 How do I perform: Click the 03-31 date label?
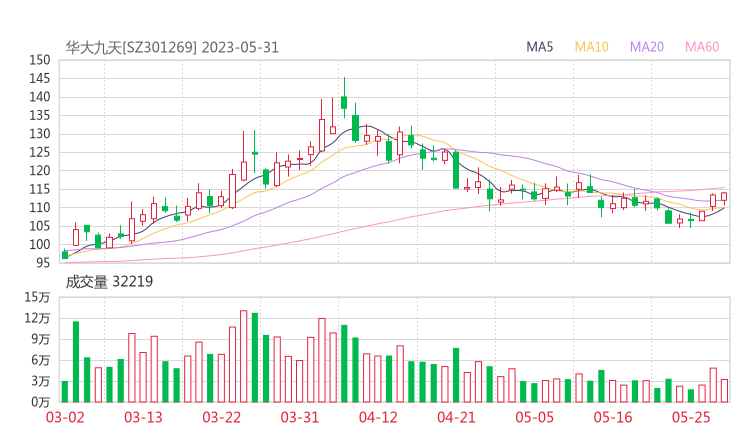click(300, 417)
